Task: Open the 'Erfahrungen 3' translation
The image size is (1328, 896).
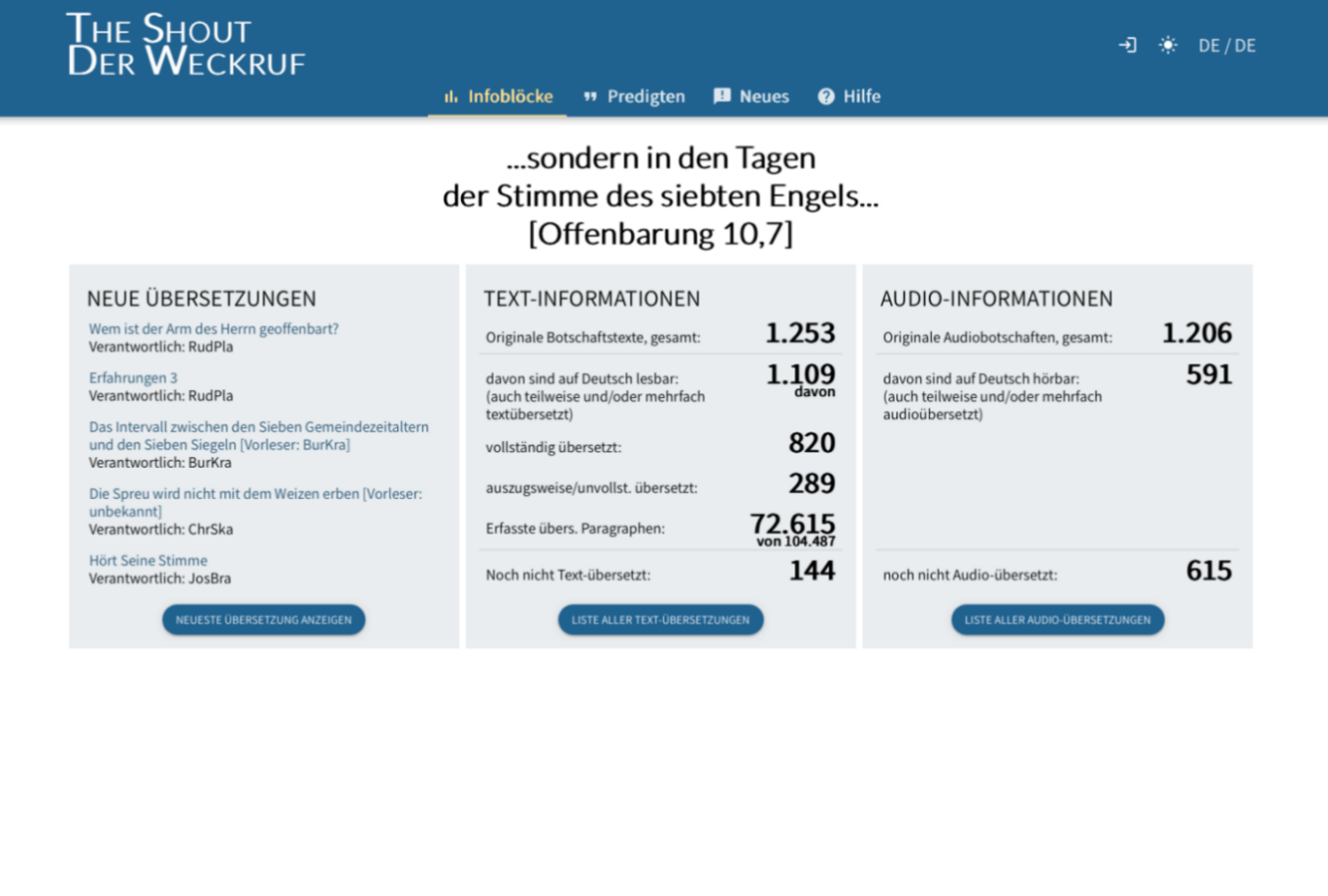Action: pos(134,378)
